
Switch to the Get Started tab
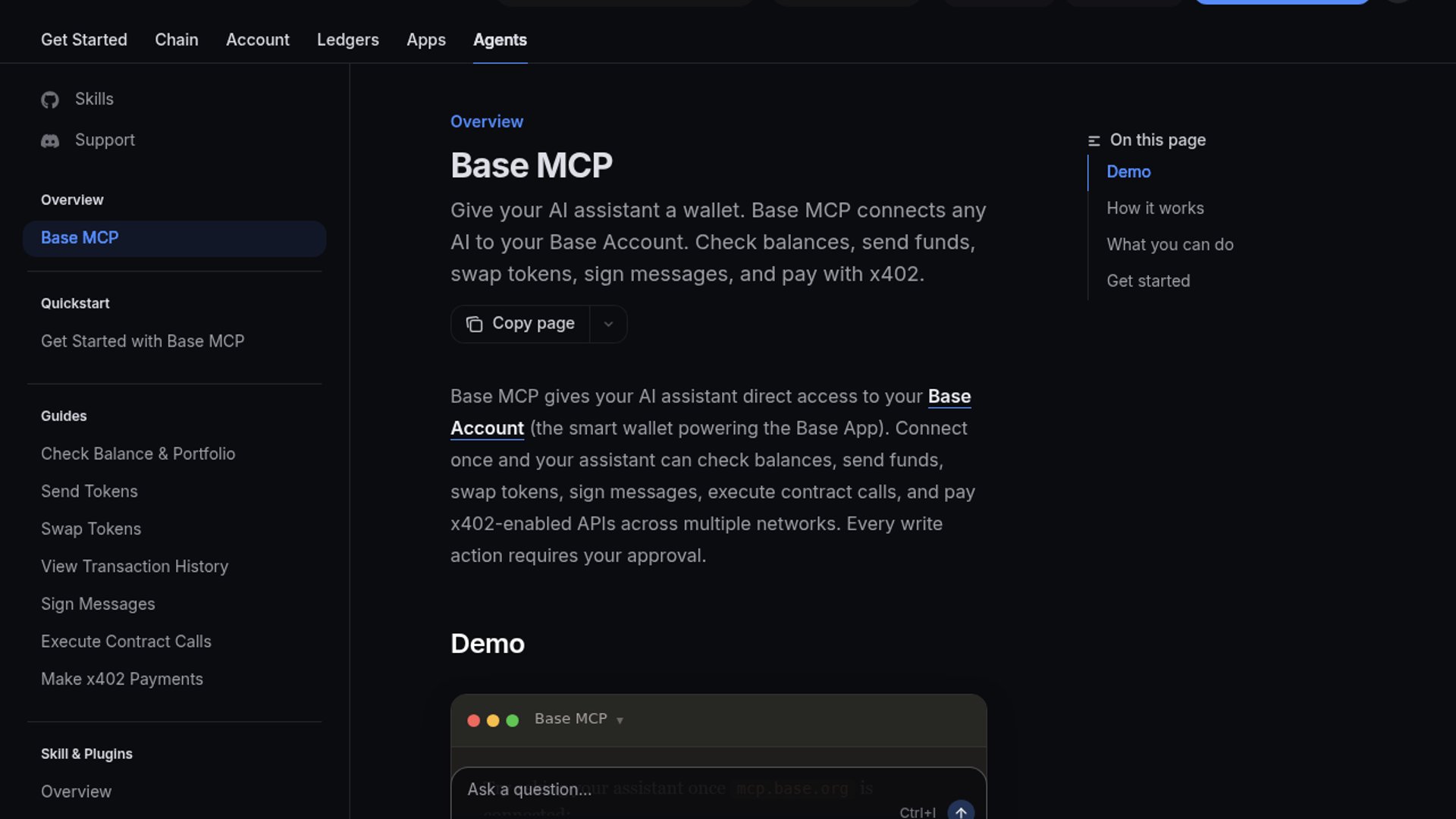84,39
